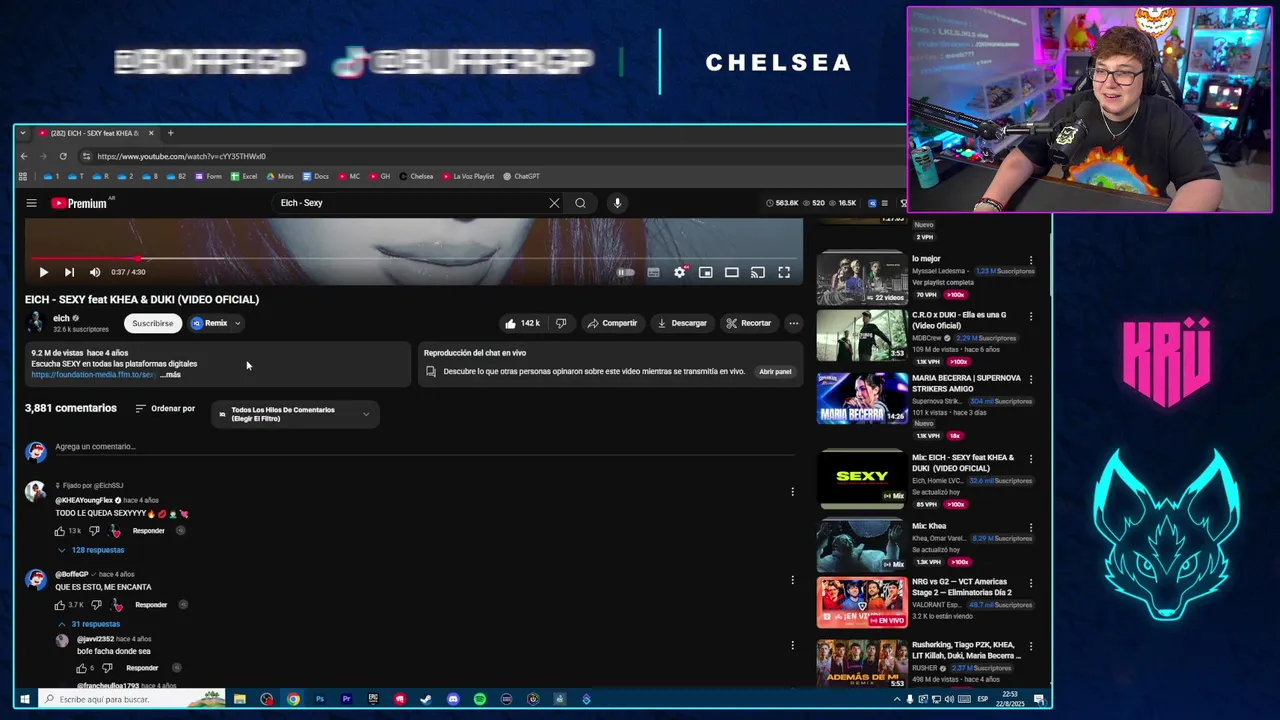Image resolution: width=1280 pixels, height=720 pixels.
Task: Open the tab search dropdown arrow
Action: pyautogui.click(x=22, y=133)
